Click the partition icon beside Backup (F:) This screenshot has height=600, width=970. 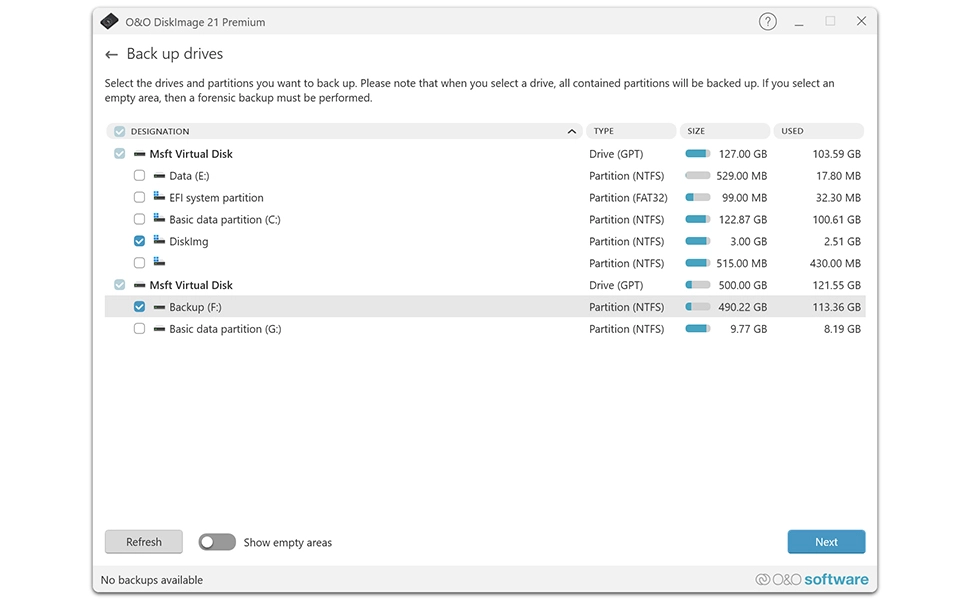[x=160, y=307]
